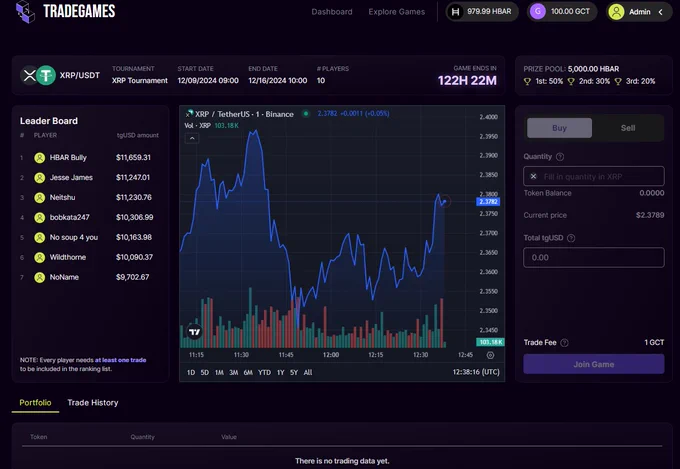Switch to the Trade History tab
This screenshot has width=680, height=469.
click(x=93, y=403)
